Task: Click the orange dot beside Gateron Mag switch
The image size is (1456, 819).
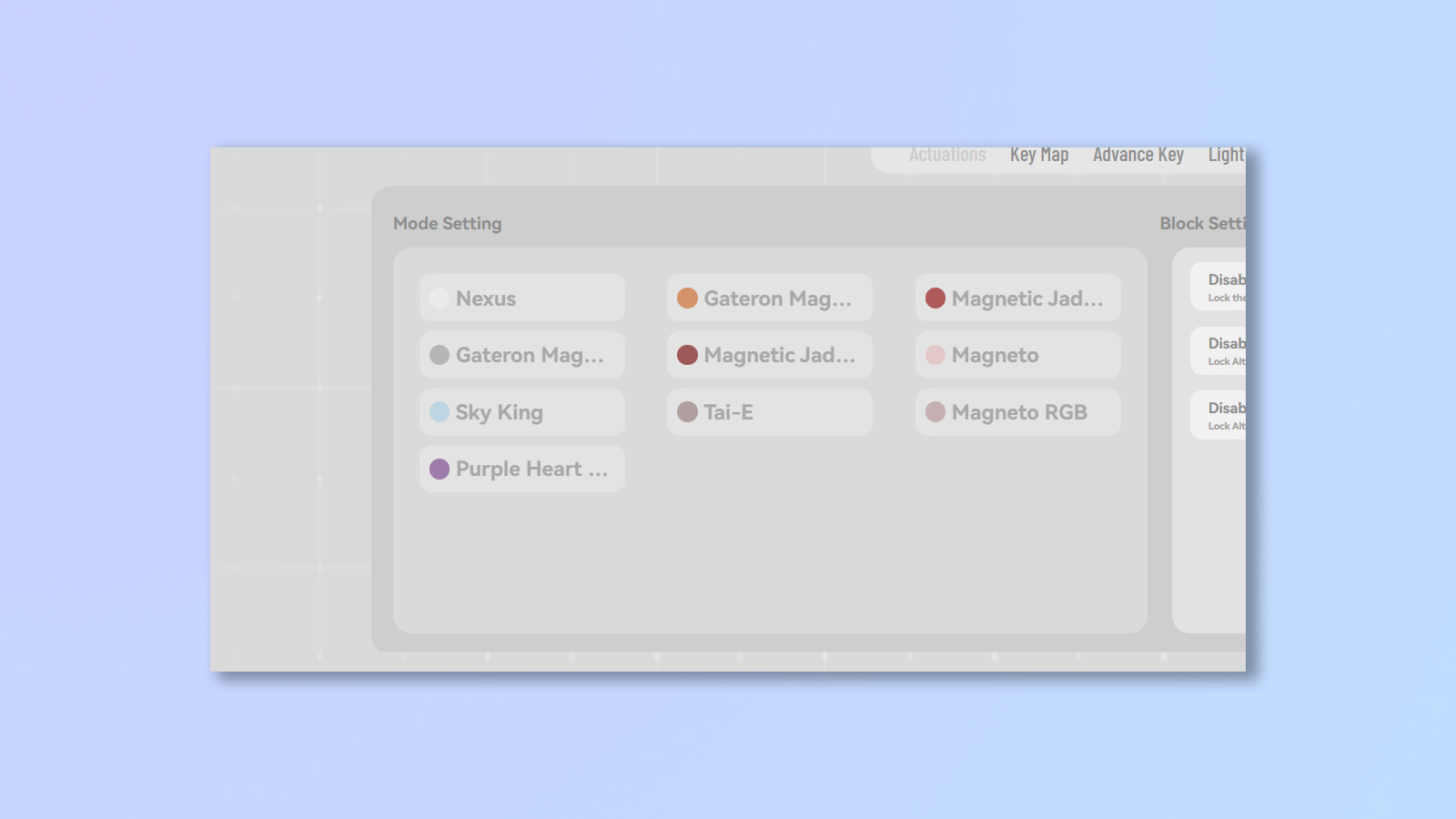Action: (688, 298)
